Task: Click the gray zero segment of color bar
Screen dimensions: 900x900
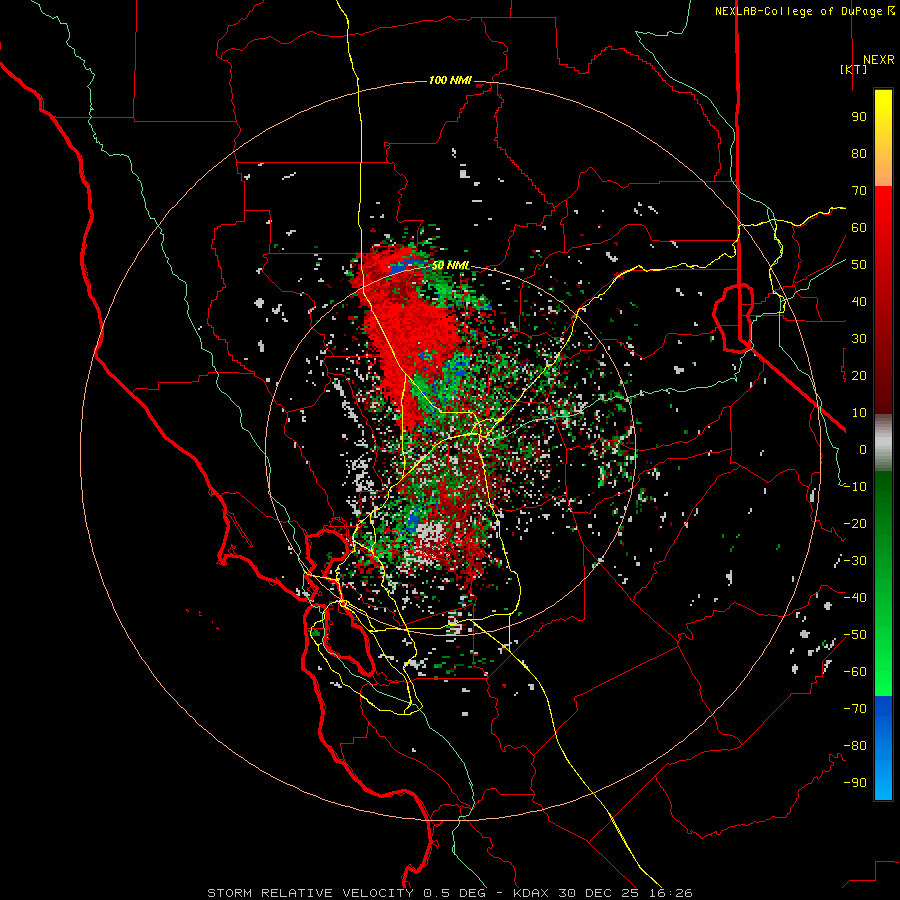Action: pyautogui.click(x=883, y=443)
